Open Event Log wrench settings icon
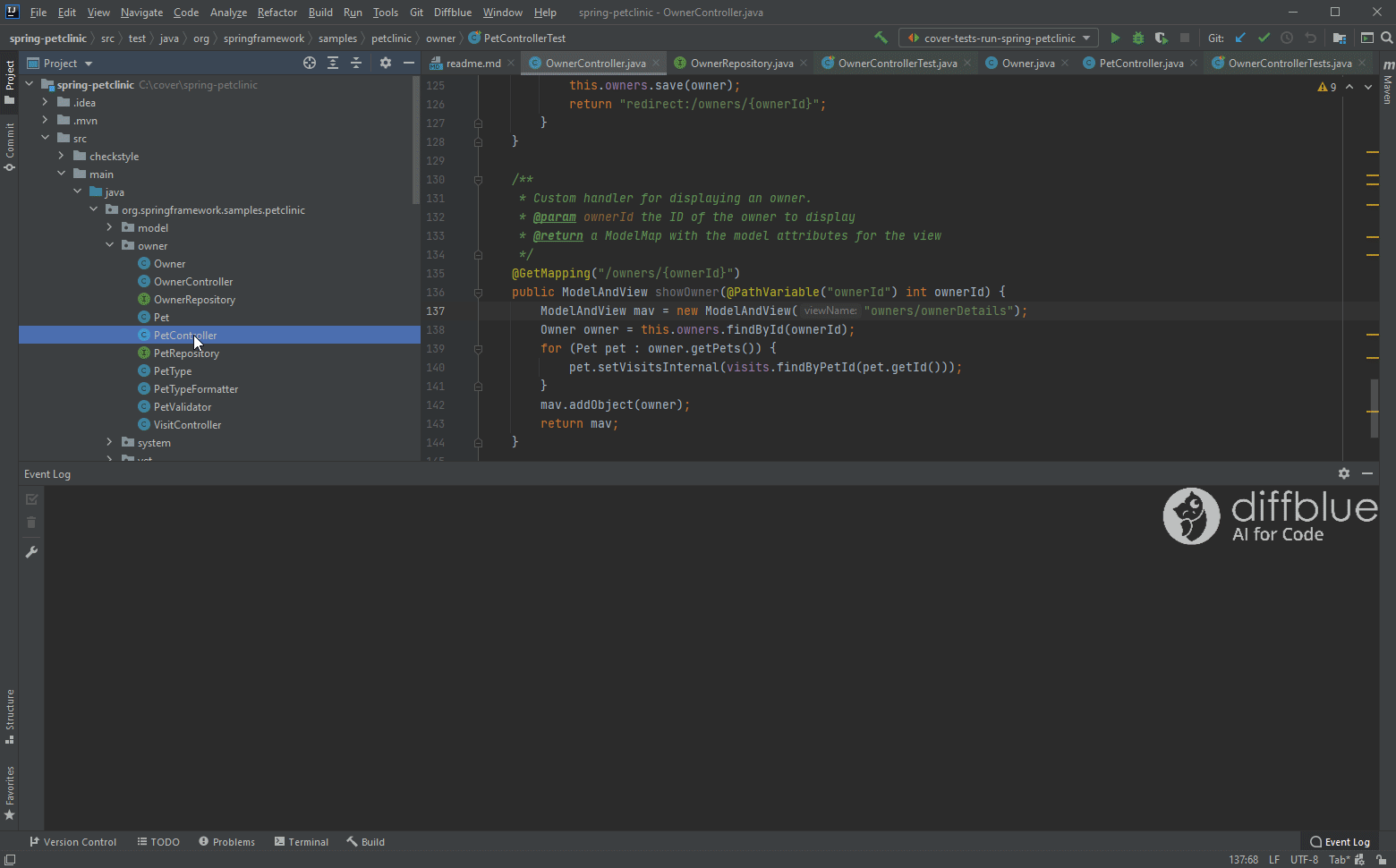This screenshot has height=868, width=1396. click(31, 552)
